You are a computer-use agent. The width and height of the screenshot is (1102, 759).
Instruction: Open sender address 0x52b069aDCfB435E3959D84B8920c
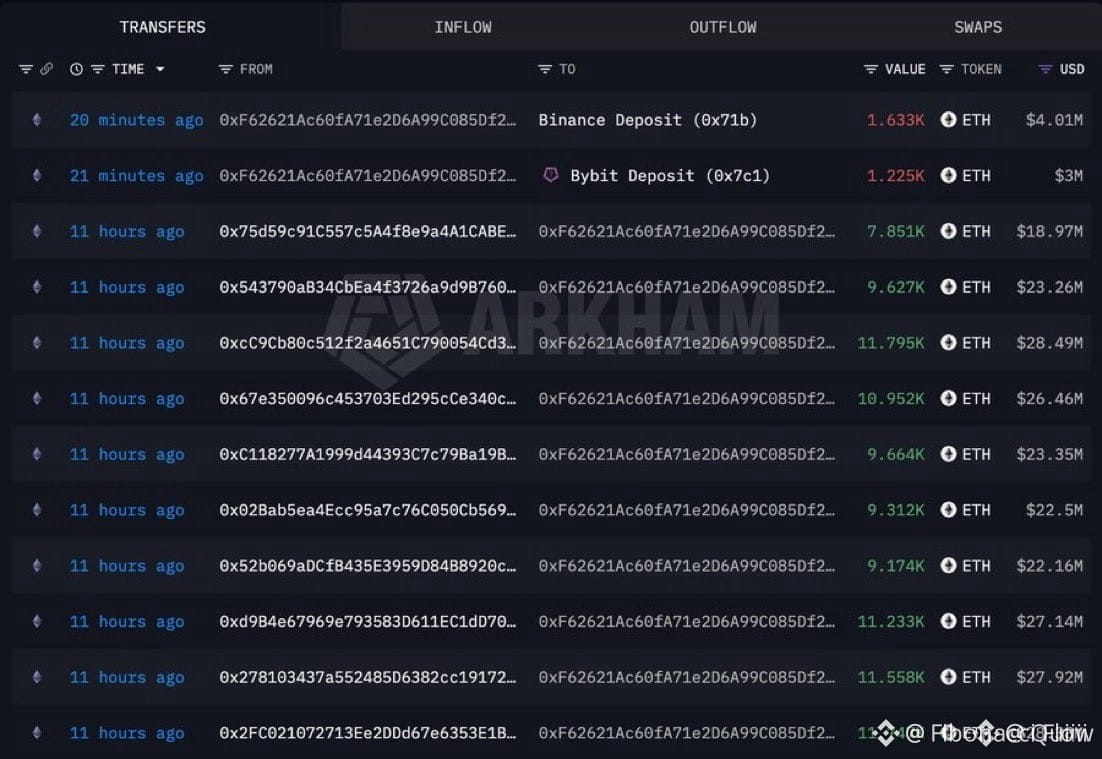368,566
